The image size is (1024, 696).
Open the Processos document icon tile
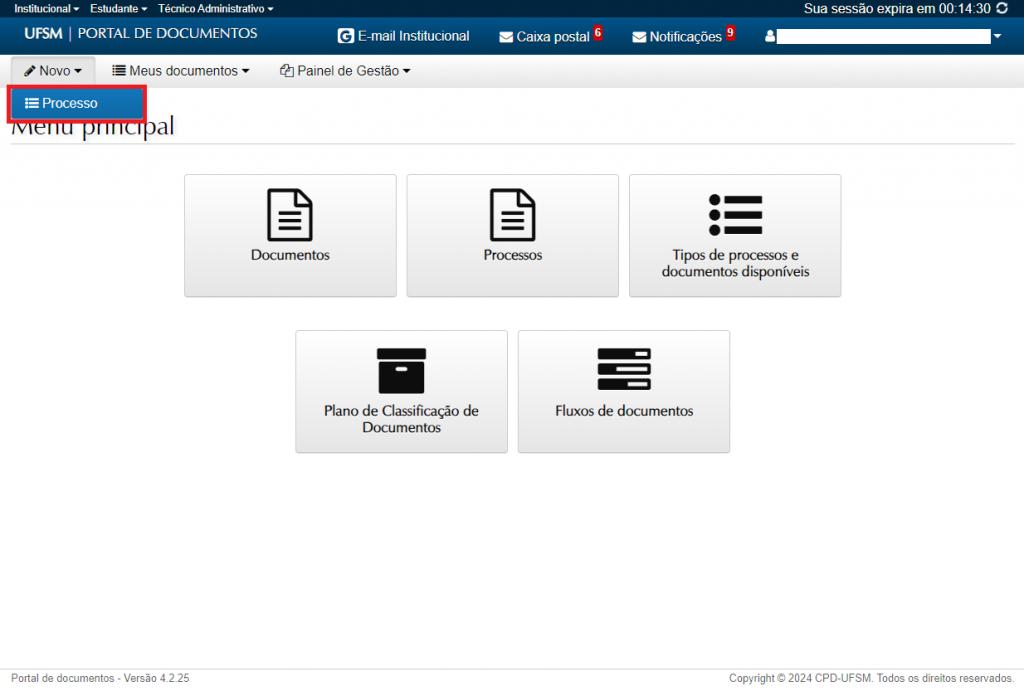pos(512,215)
